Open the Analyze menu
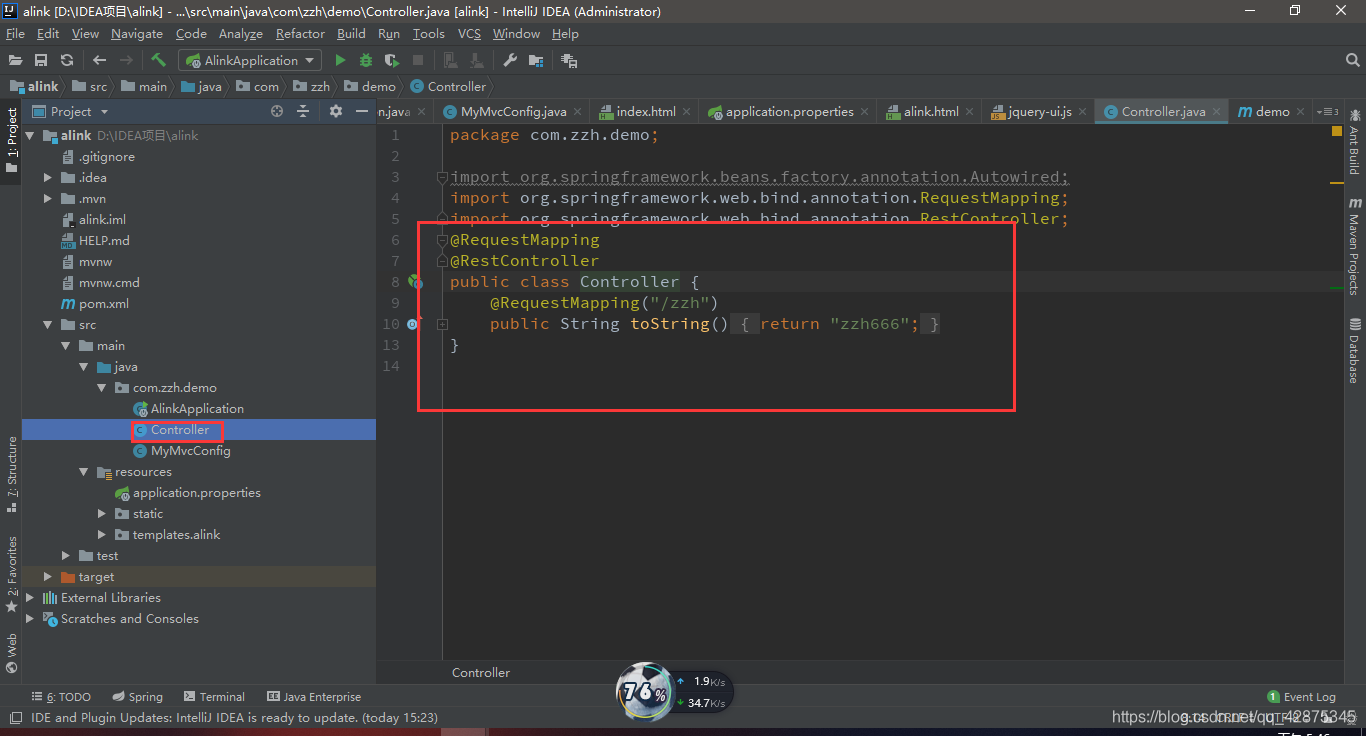 241,33
